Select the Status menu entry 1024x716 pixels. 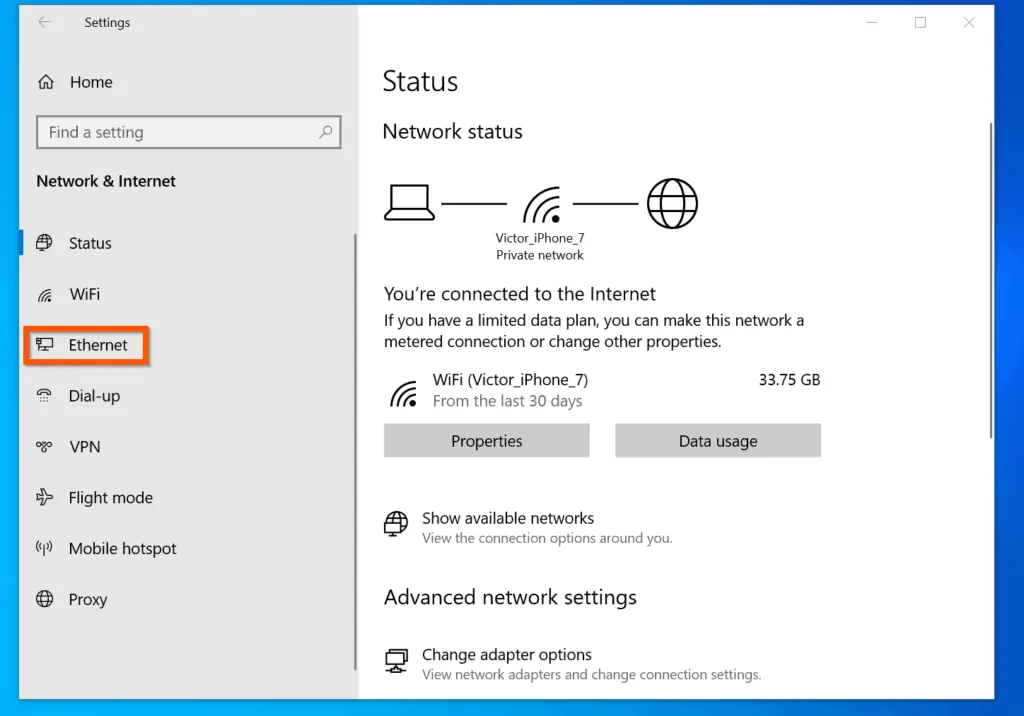(x=90, y=242)
